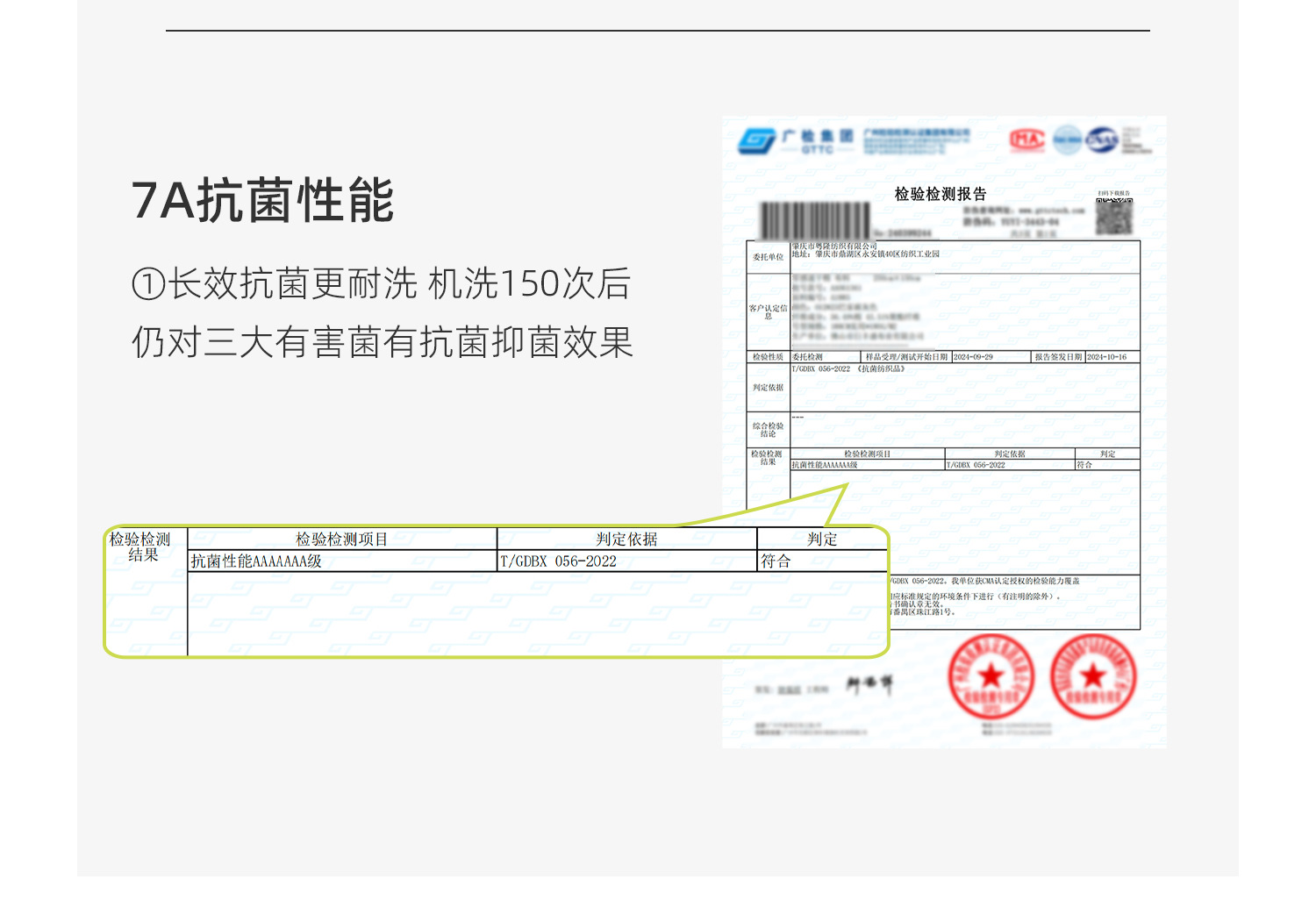Click the date "2024-10-16"

click(1106, 357)
